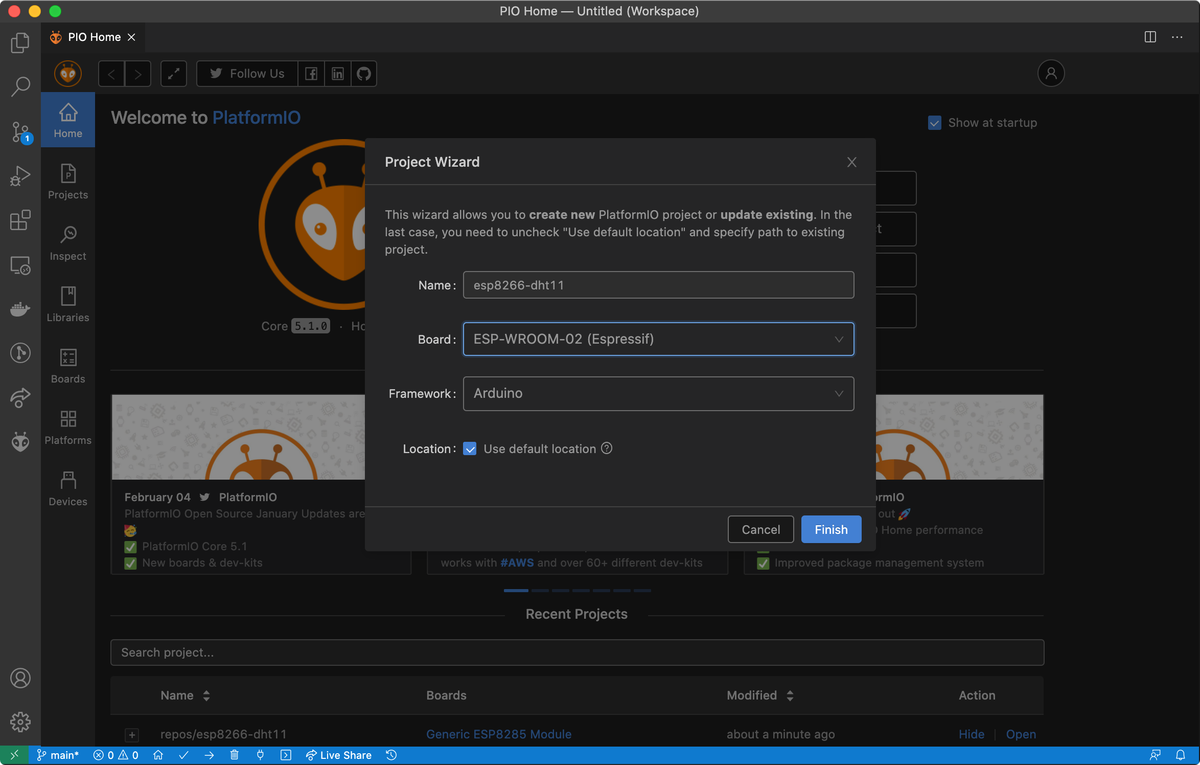
Task: Click PIO account profile icon
Action: pos(1051,73)
